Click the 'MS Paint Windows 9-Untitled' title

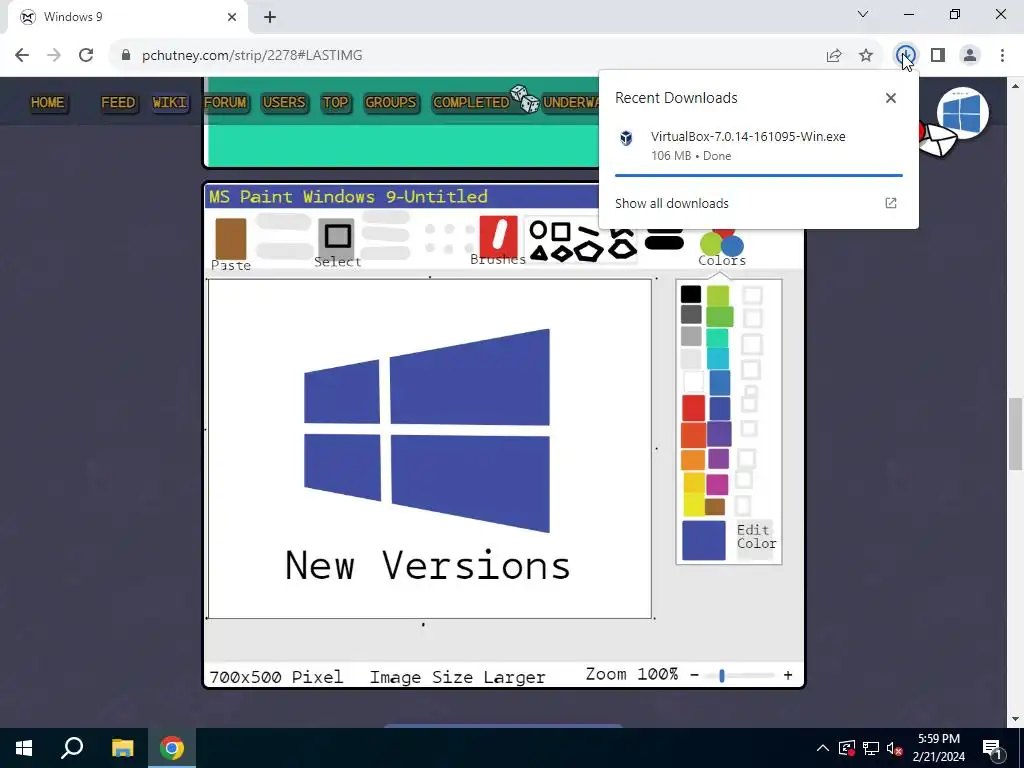pyautogui.click(x=349, y=197)
